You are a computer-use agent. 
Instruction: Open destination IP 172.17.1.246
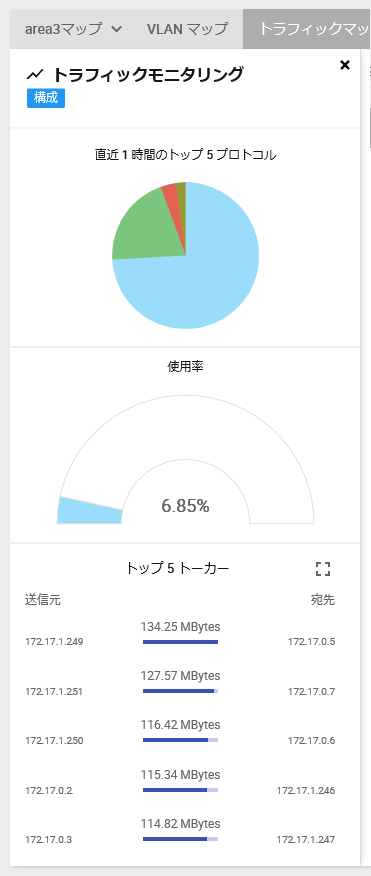306,791
